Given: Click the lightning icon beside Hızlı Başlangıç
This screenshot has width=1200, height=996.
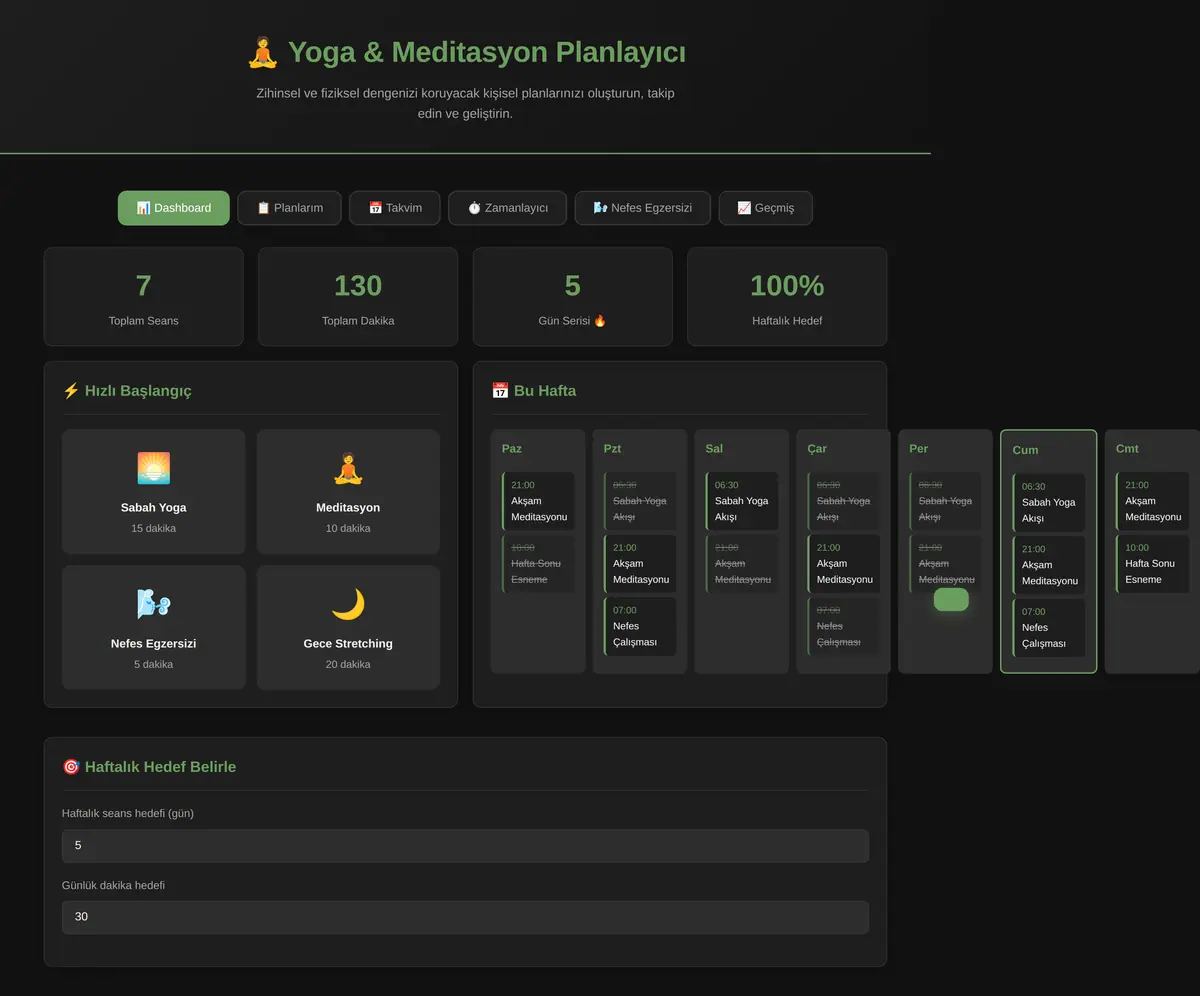Looking at the screenshot, I should pos(71,391).
